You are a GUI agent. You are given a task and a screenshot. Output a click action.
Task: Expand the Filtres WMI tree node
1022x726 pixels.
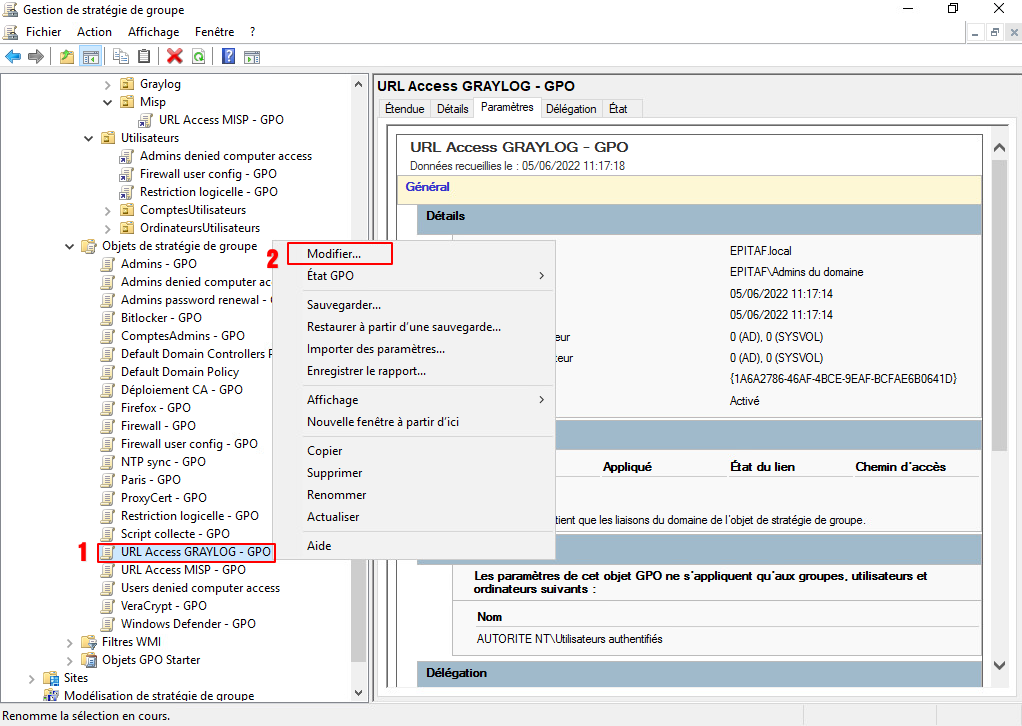pos(70,642)
